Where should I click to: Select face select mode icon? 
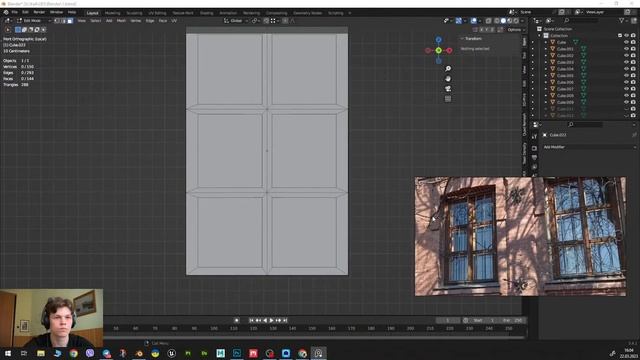pyautogui.click(x=70, y=21)
